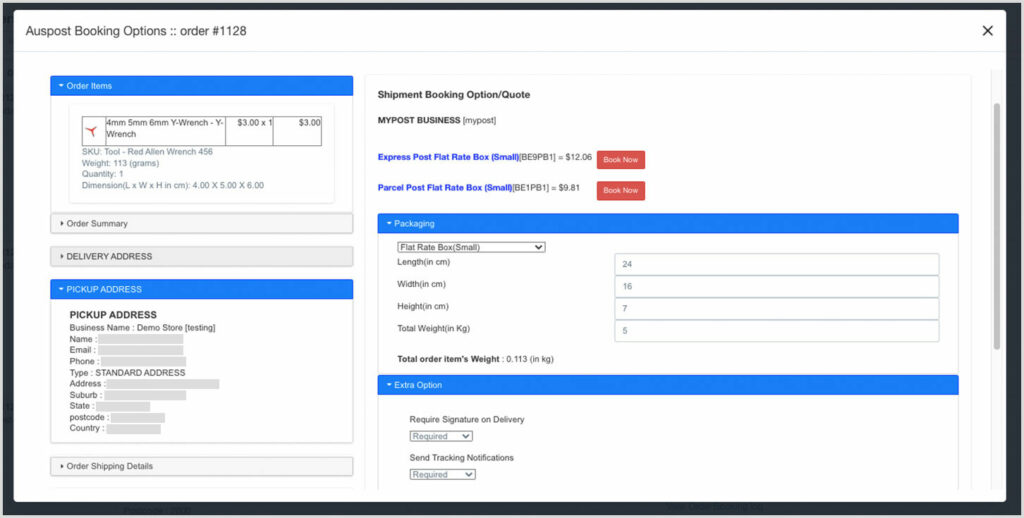The height and width of the screenshot is (518, 1024).
Task: Click the 'Dimension(L x W x H in cm)' text
Action: pos(173,186)
